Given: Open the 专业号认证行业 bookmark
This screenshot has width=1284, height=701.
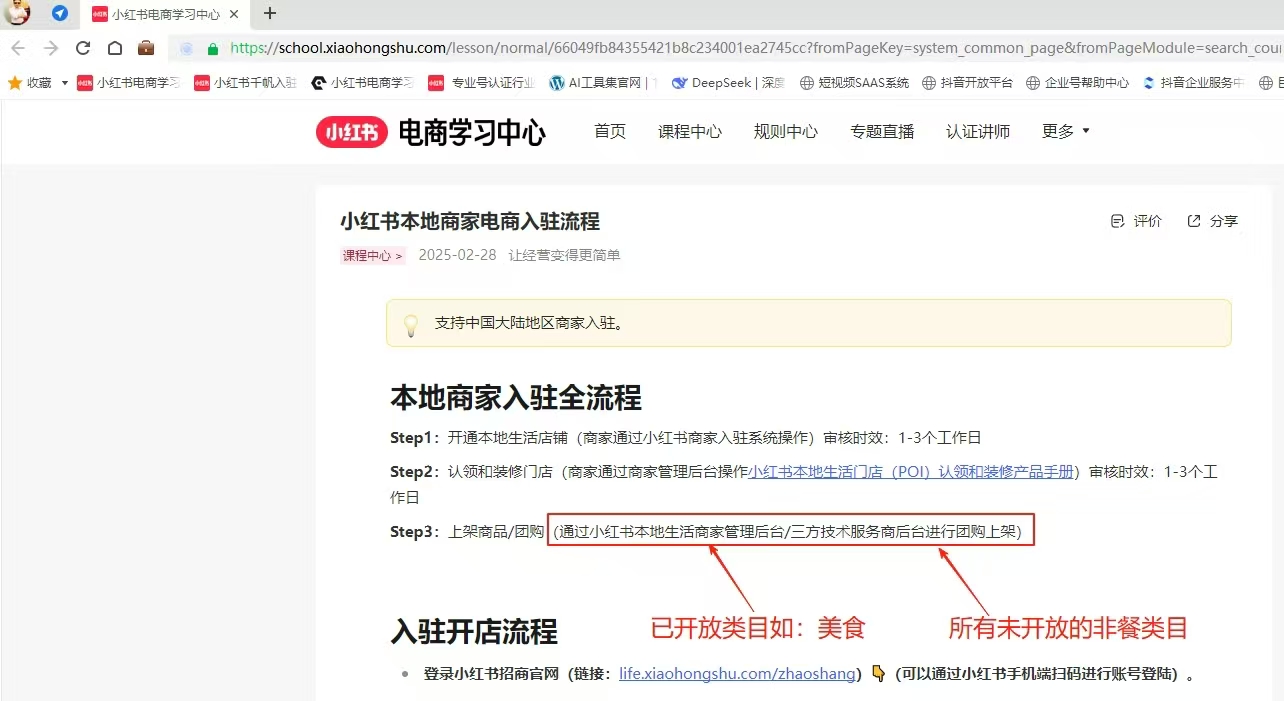Looking at the screenshot, I should click(482, 83).
